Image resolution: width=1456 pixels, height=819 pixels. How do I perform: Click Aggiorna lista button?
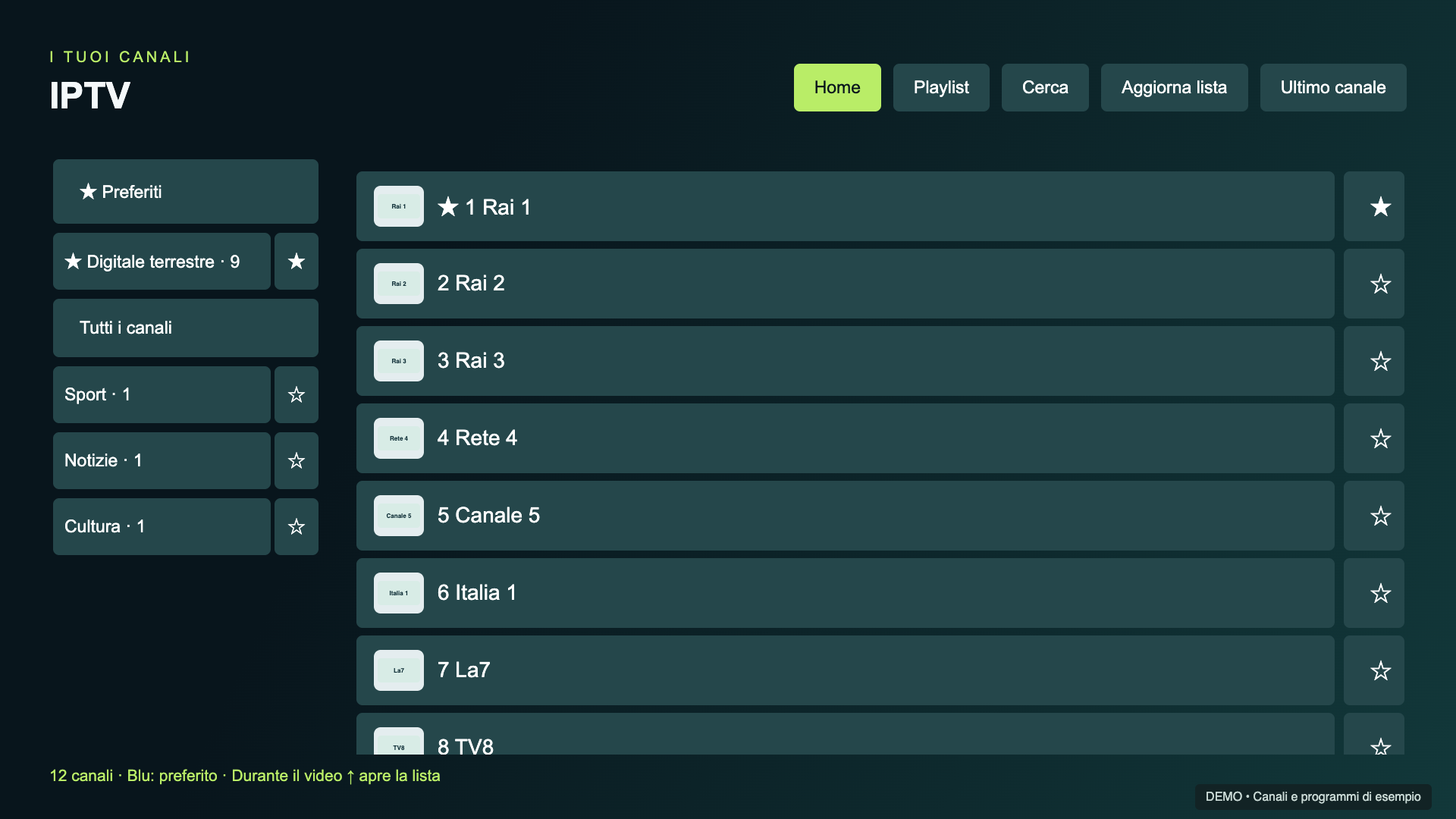[x=1174, y=87]
